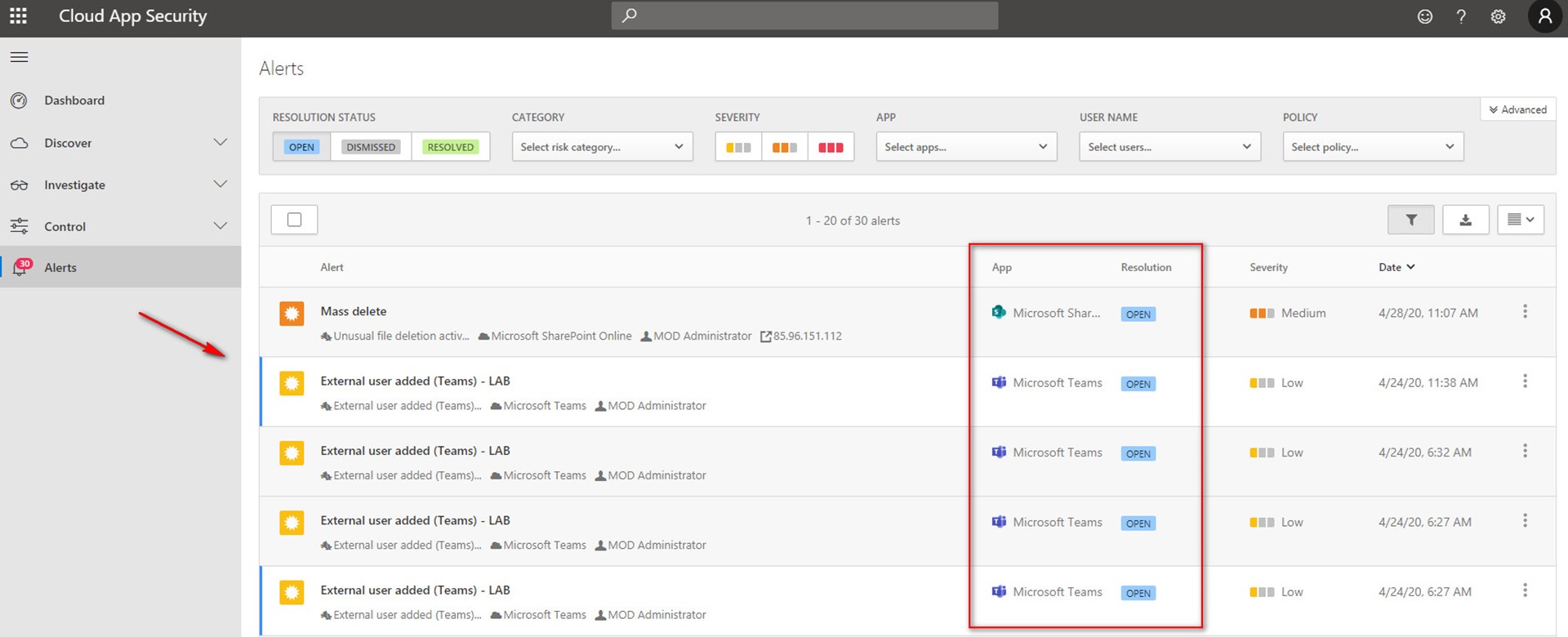Click the Dashboard gauge icon

(19, 100)
